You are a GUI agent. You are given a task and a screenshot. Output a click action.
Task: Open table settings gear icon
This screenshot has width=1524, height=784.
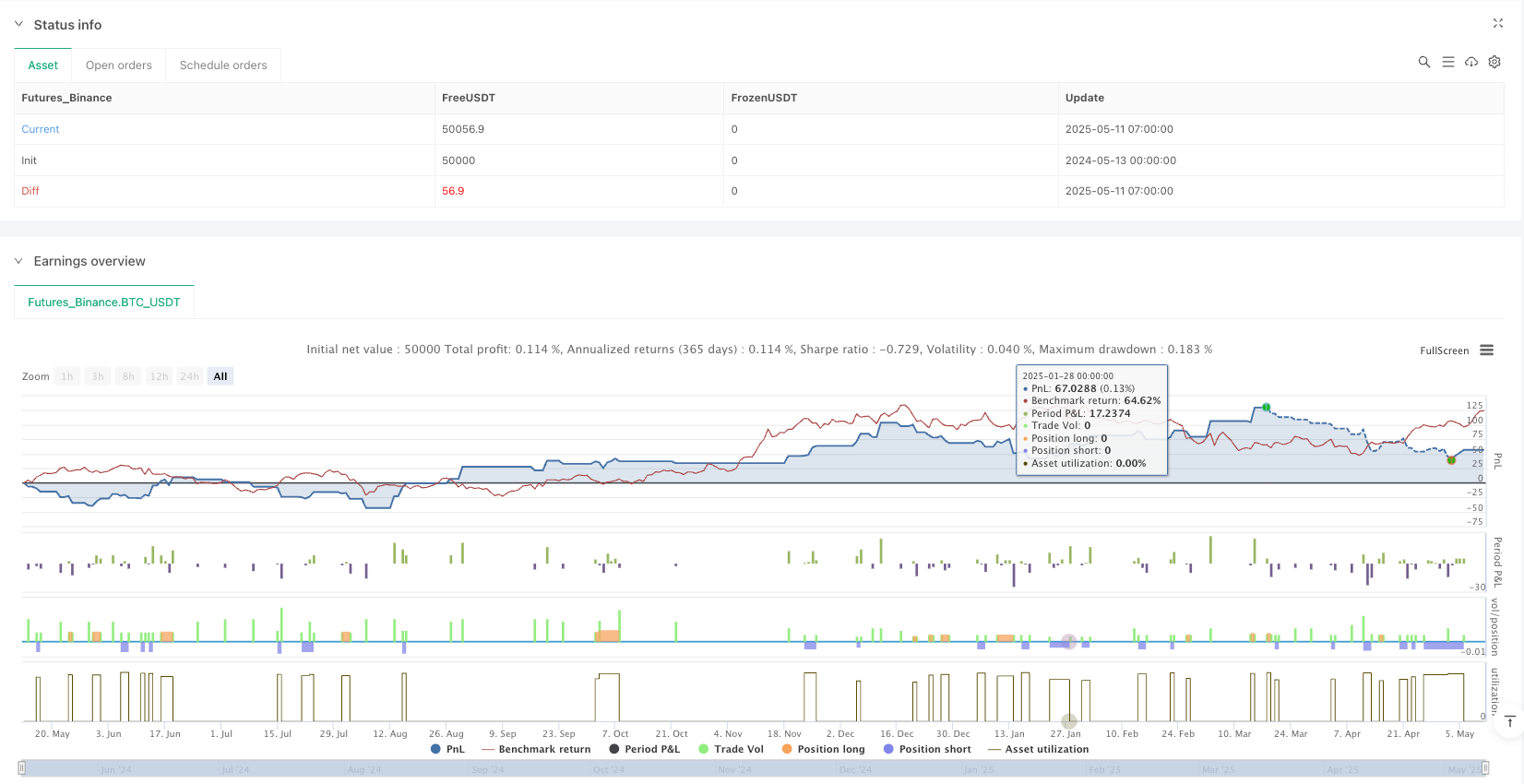coord(1494,62)
